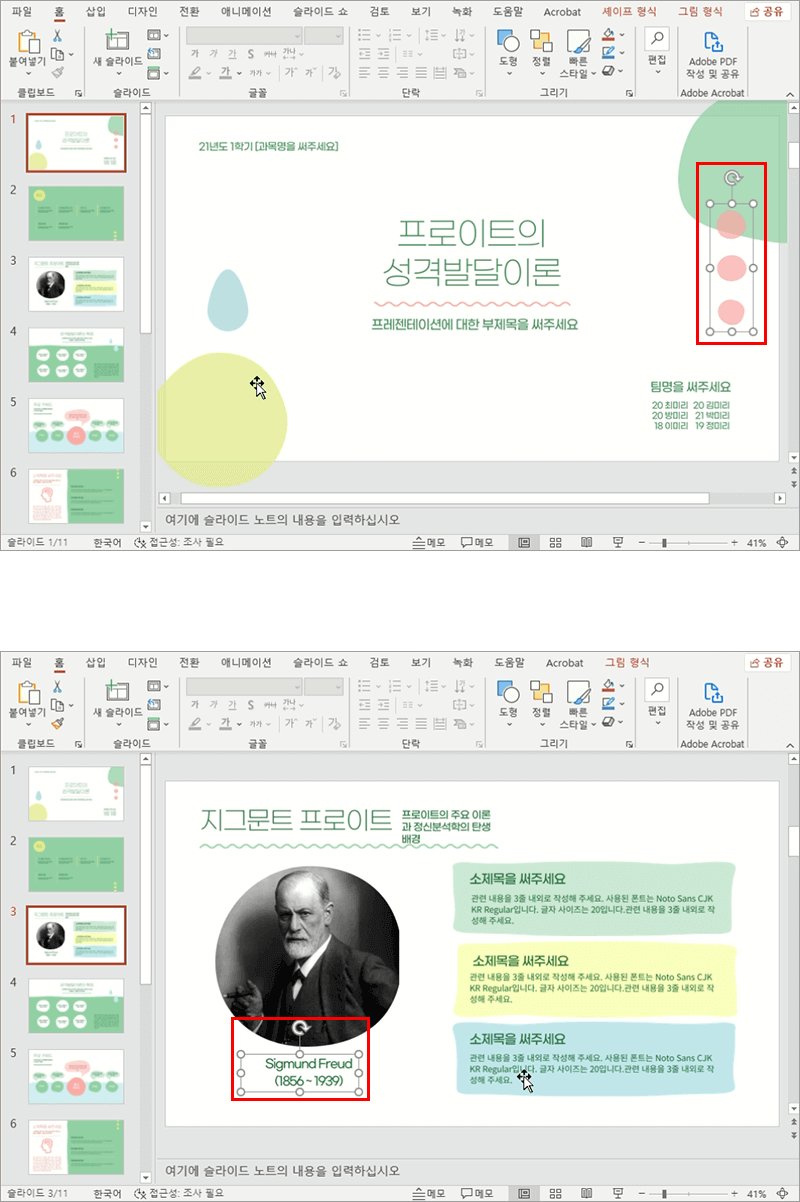Open Shape Format tab in top window
800x1202 pixels.
(x=629, y=12)
